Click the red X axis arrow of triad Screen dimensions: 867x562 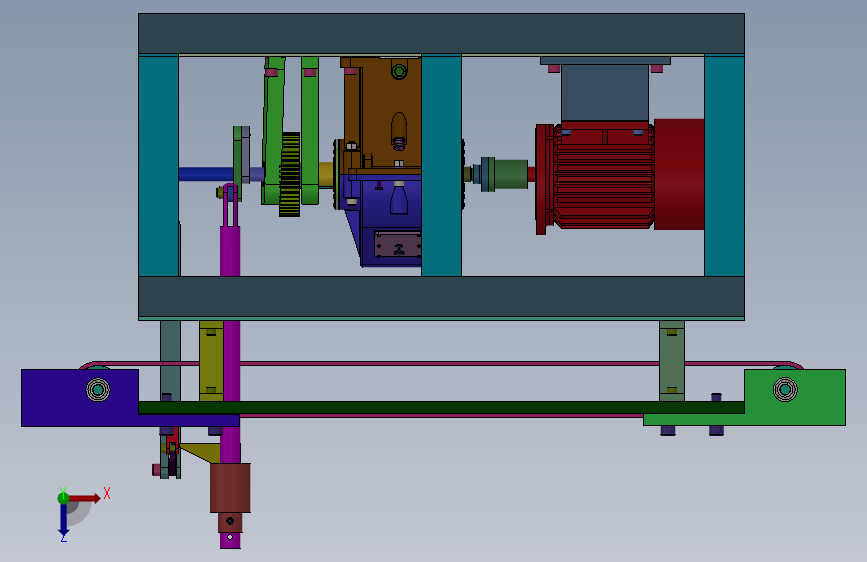click(85, 498)
